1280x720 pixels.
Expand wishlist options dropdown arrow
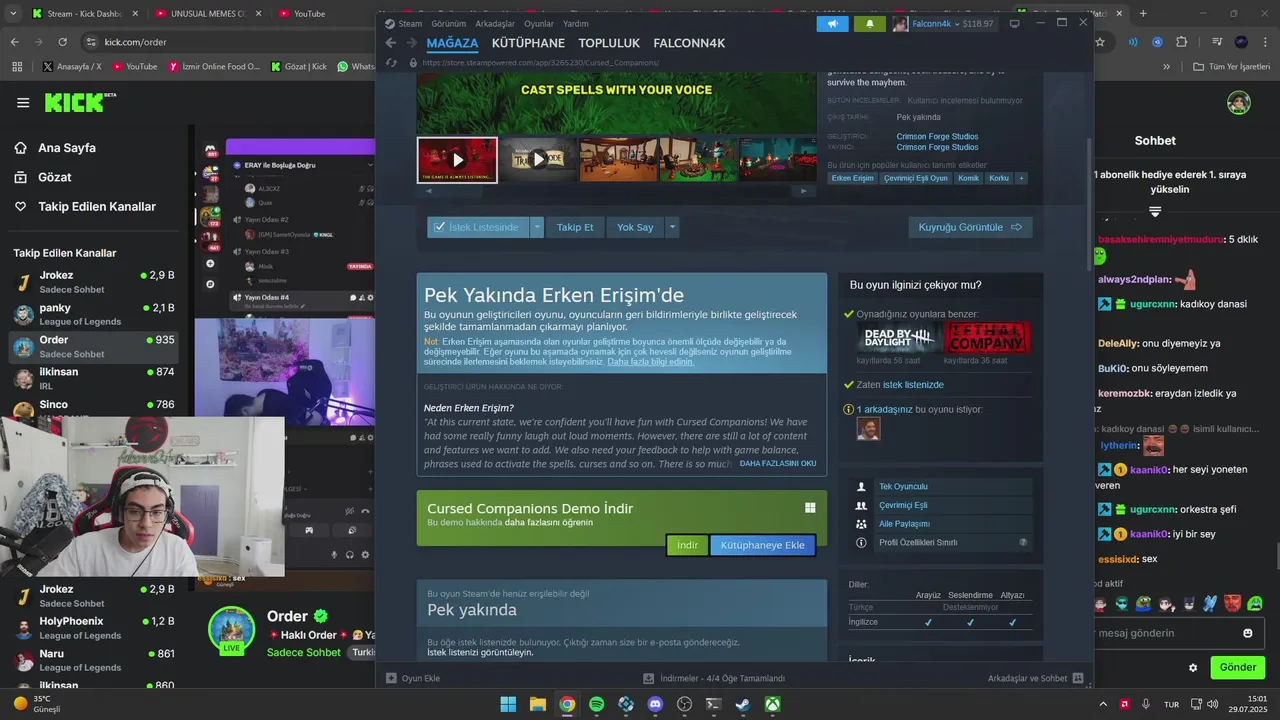tap(537, 227)
